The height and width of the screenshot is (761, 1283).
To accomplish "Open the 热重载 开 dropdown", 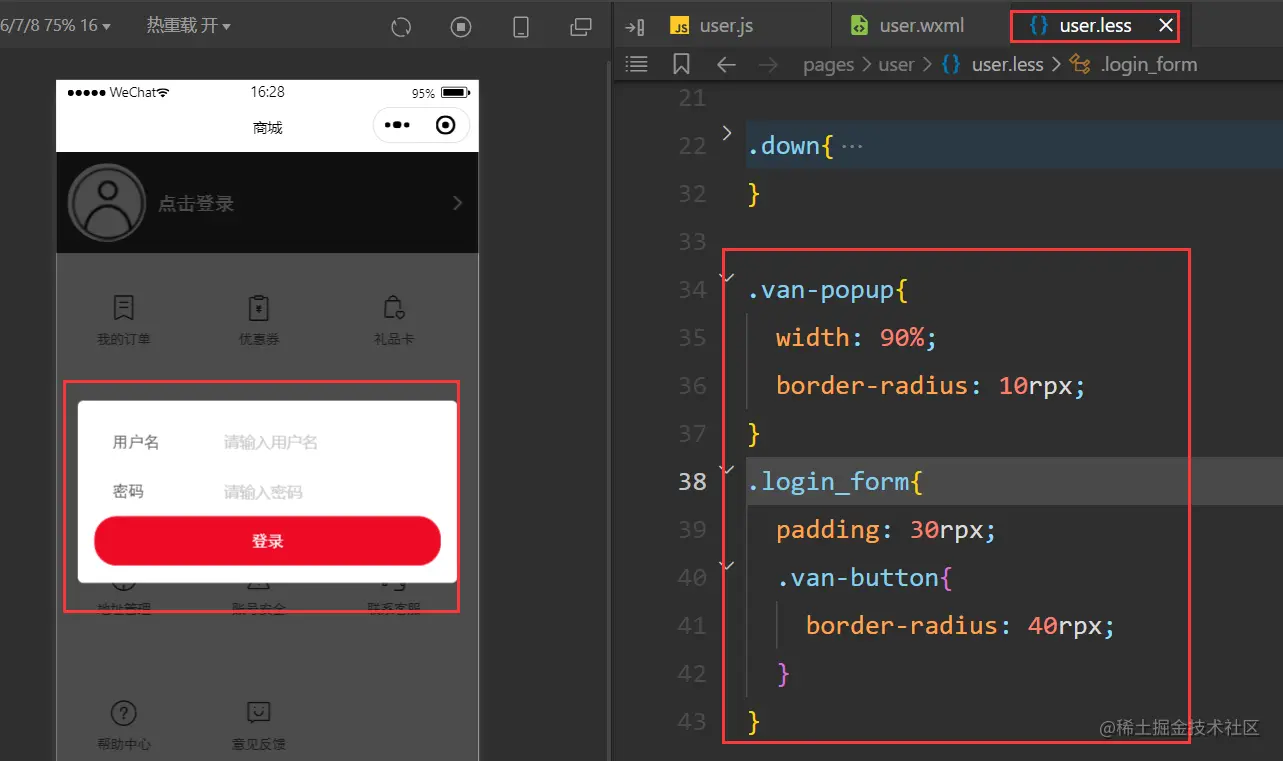I will 188,25.
